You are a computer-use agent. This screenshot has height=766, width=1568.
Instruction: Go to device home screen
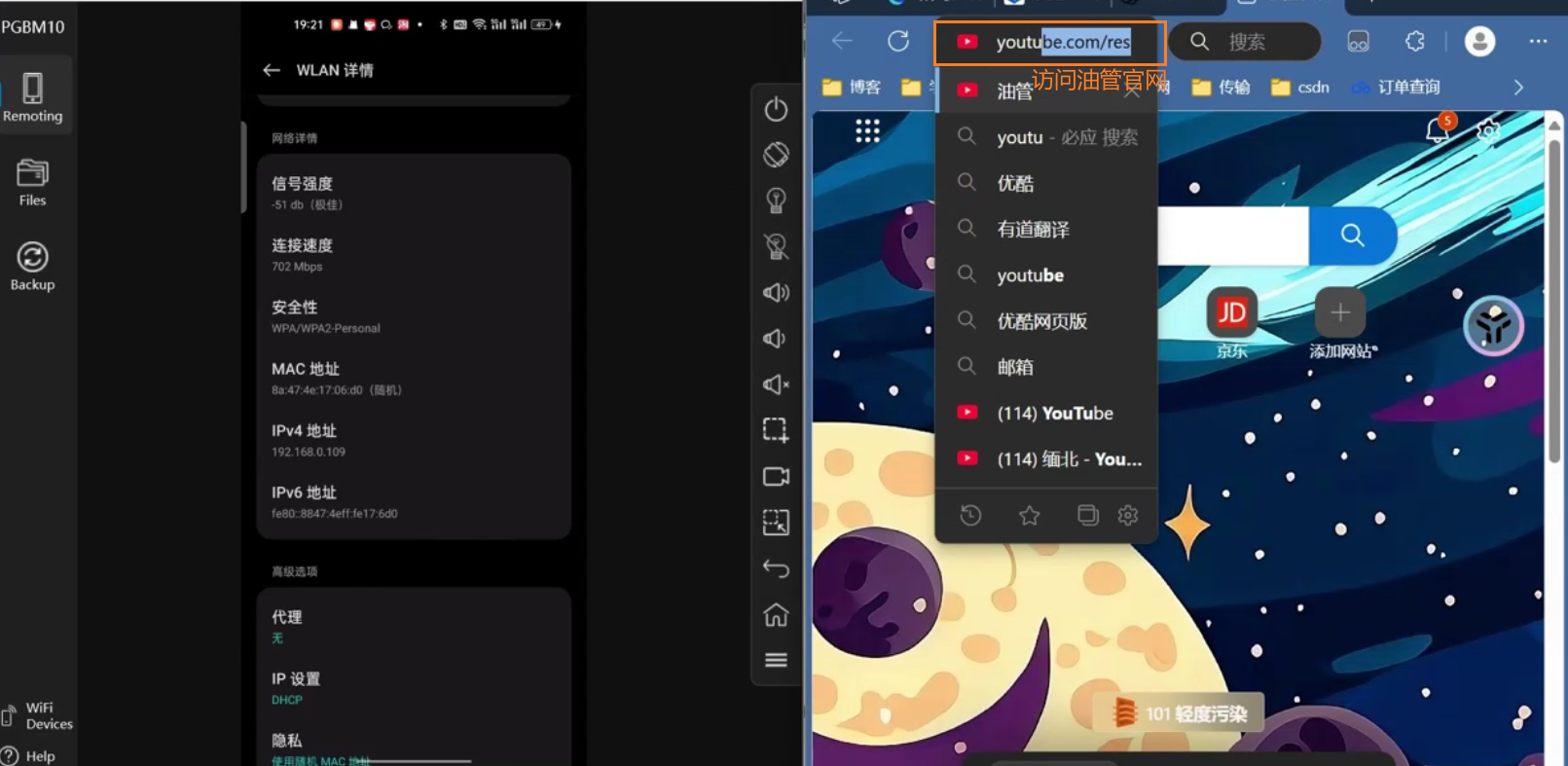click(776, 614)
